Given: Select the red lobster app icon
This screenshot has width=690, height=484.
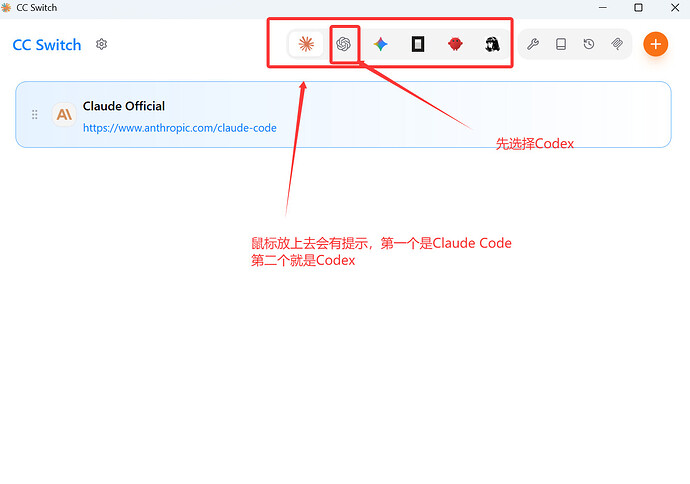Looking at the screenshot, I should click(x=455, y=44).
